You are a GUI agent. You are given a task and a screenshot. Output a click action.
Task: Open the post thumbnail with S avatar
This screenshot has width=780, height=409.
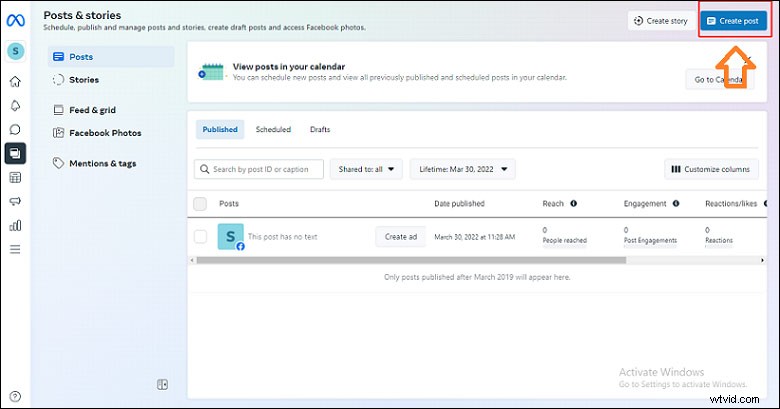pyautogui.click(x=231, y=236)
